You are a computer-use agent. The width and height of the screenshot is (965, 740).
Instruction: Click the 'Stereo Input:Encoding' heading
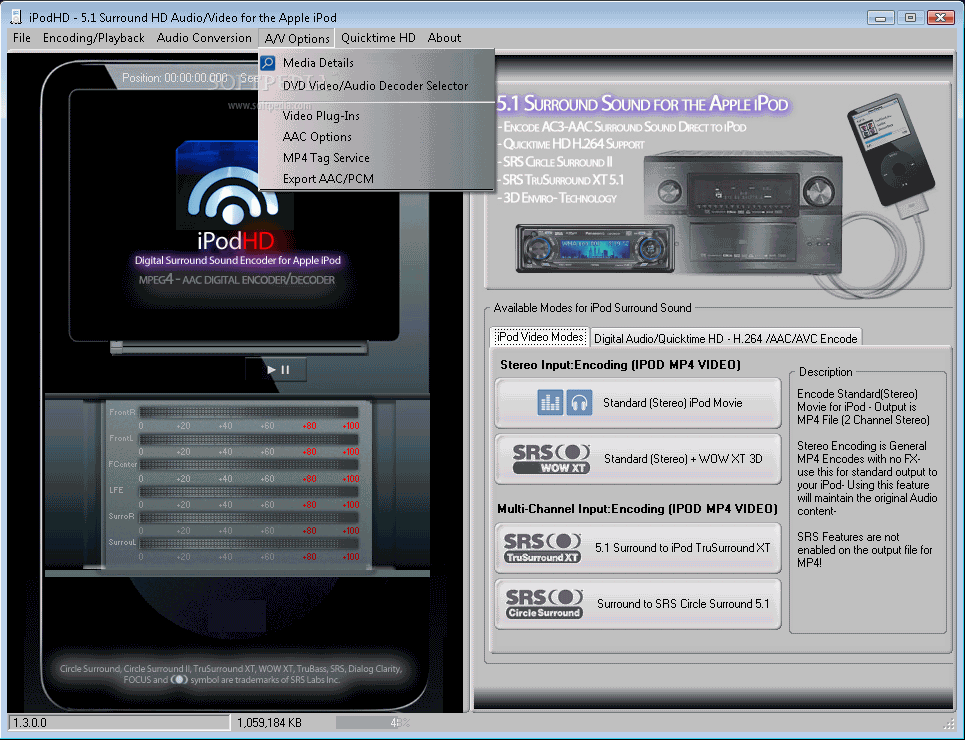click(x=620, y=364)
